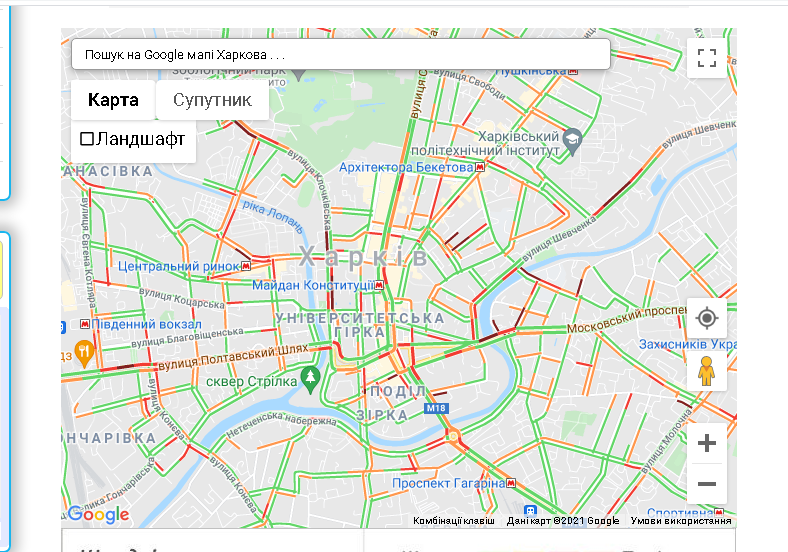Select the Центральний ринок metro icon
This screenshot has width=788, height=552.
(246, 266)
